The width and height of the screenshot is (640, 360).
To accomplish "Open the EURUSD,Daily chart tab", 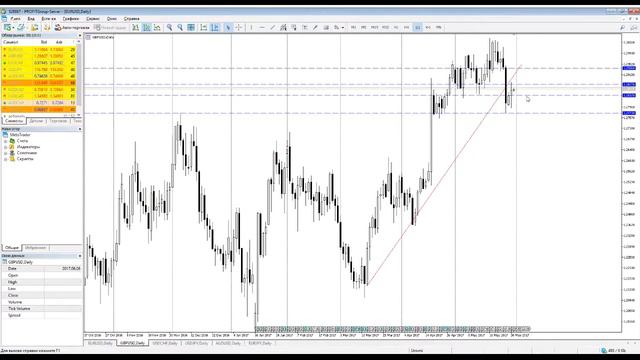I will (x=100, y=343).
